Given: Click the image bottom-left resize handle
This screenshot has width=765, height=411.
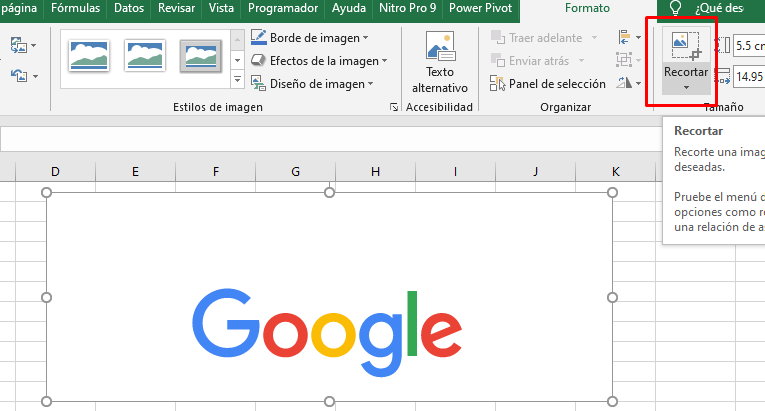Looking at the screenshot, I should coord(46,401).
